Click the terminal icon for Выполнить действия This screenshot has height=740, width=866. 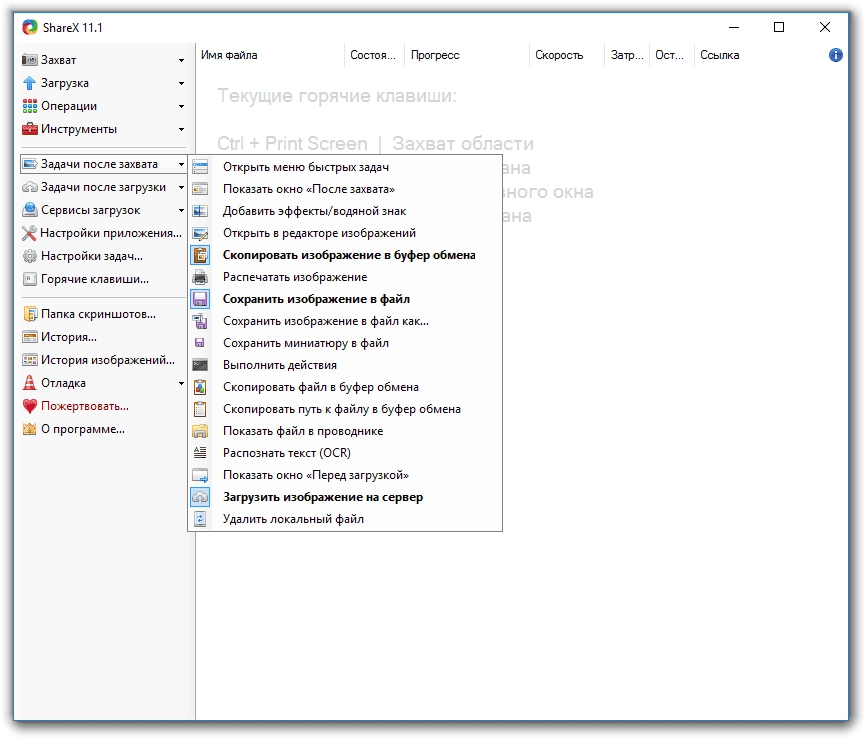point(200,365)
